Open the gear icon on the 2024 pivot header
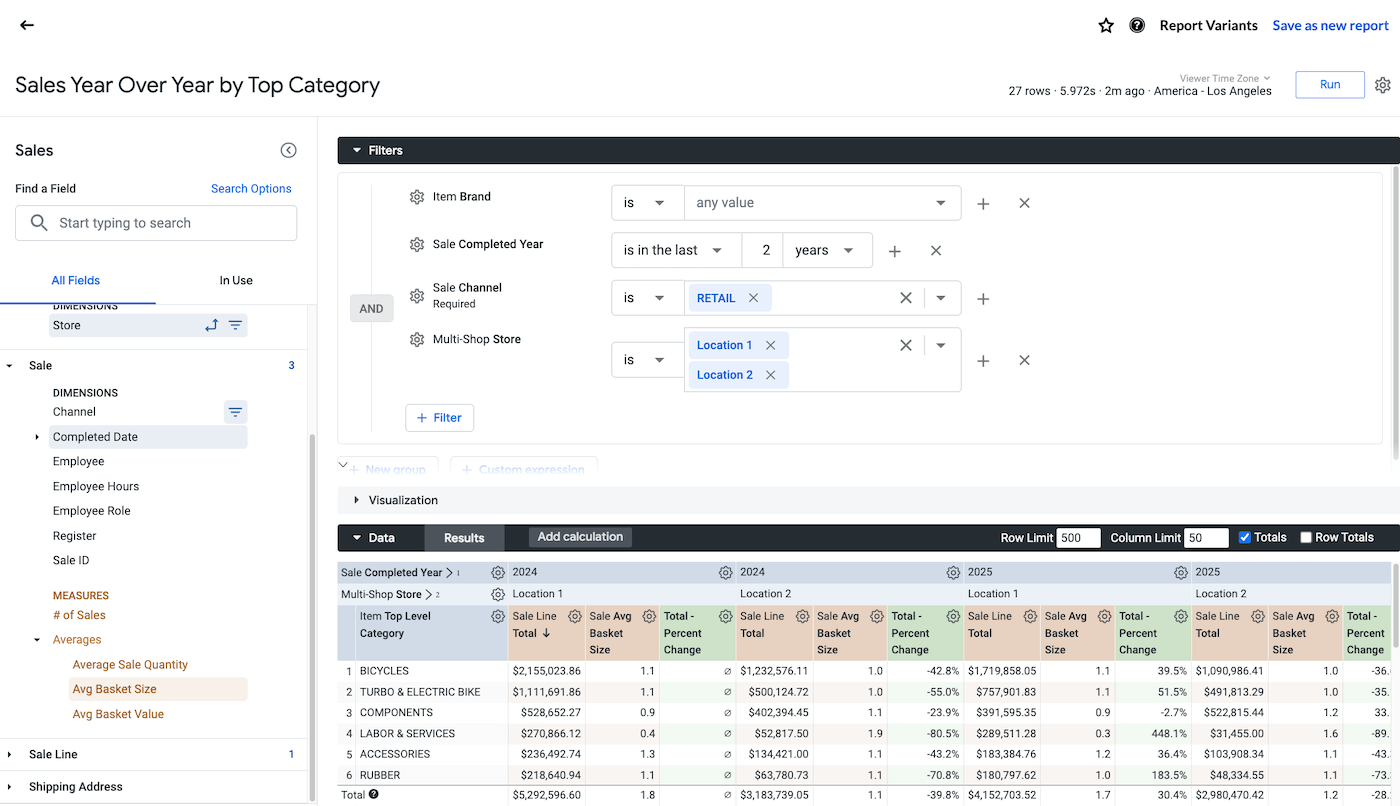 [x=725, y=572]
